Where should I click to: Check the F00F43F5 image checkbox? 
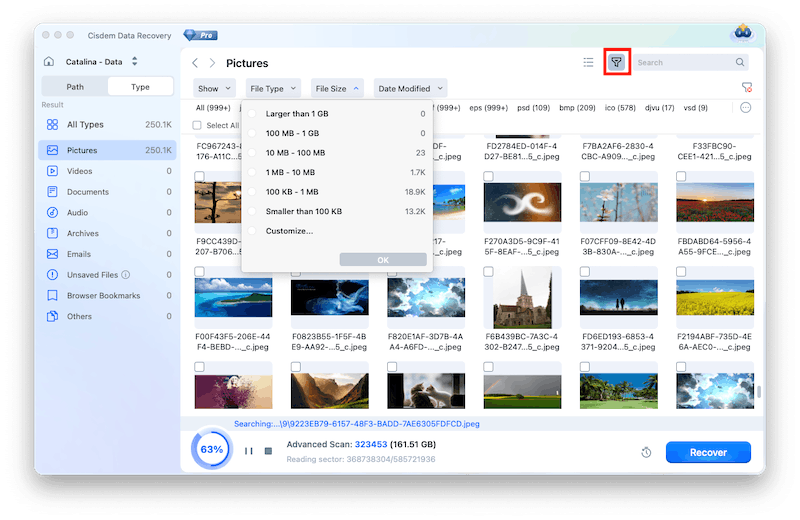coord(199,271)
